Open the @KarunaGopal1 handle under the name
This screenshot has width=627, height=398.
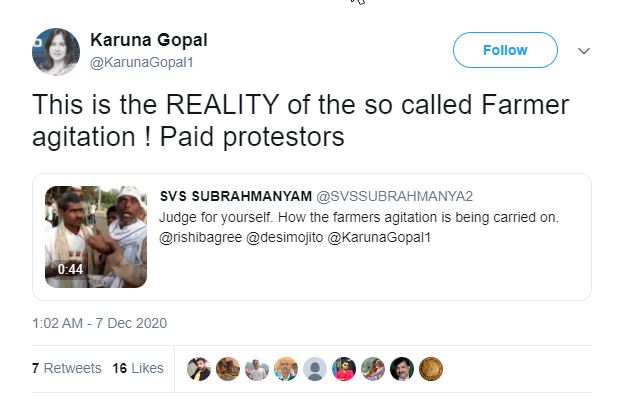pos(142,62)
